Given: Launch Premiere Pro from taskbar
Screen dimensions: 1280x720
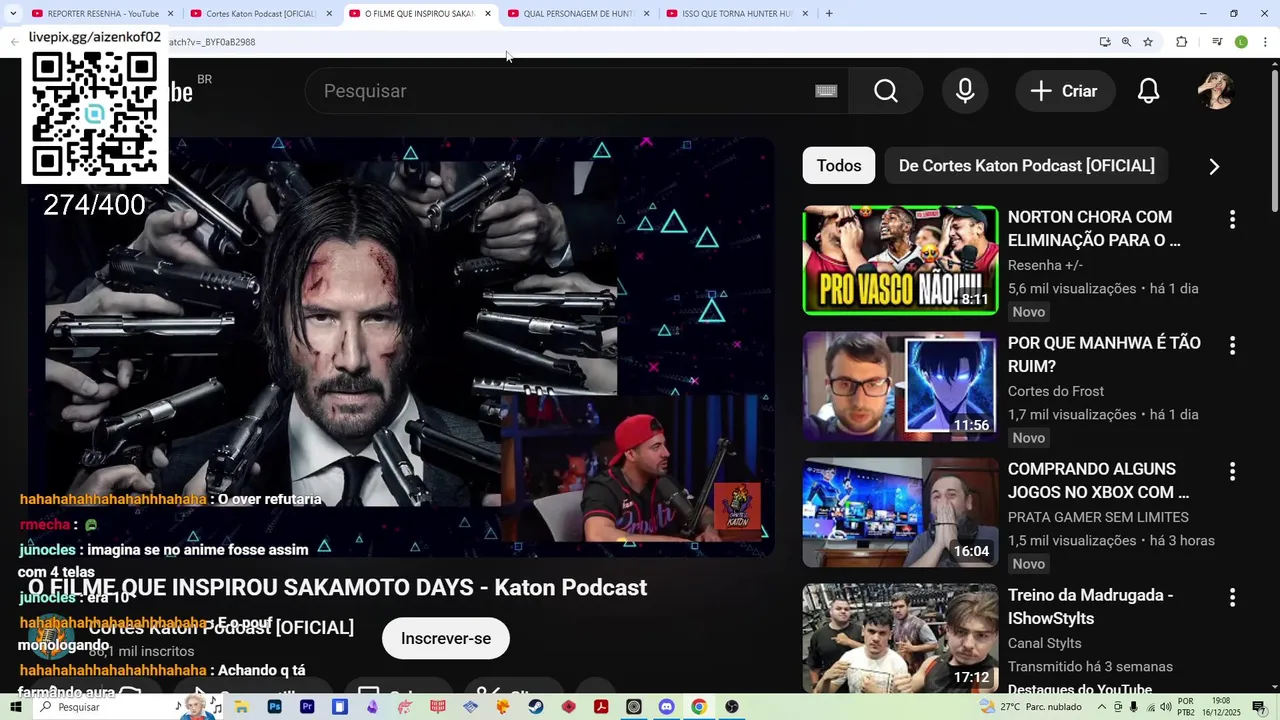Looking at the screenshot, I should 307,707.
